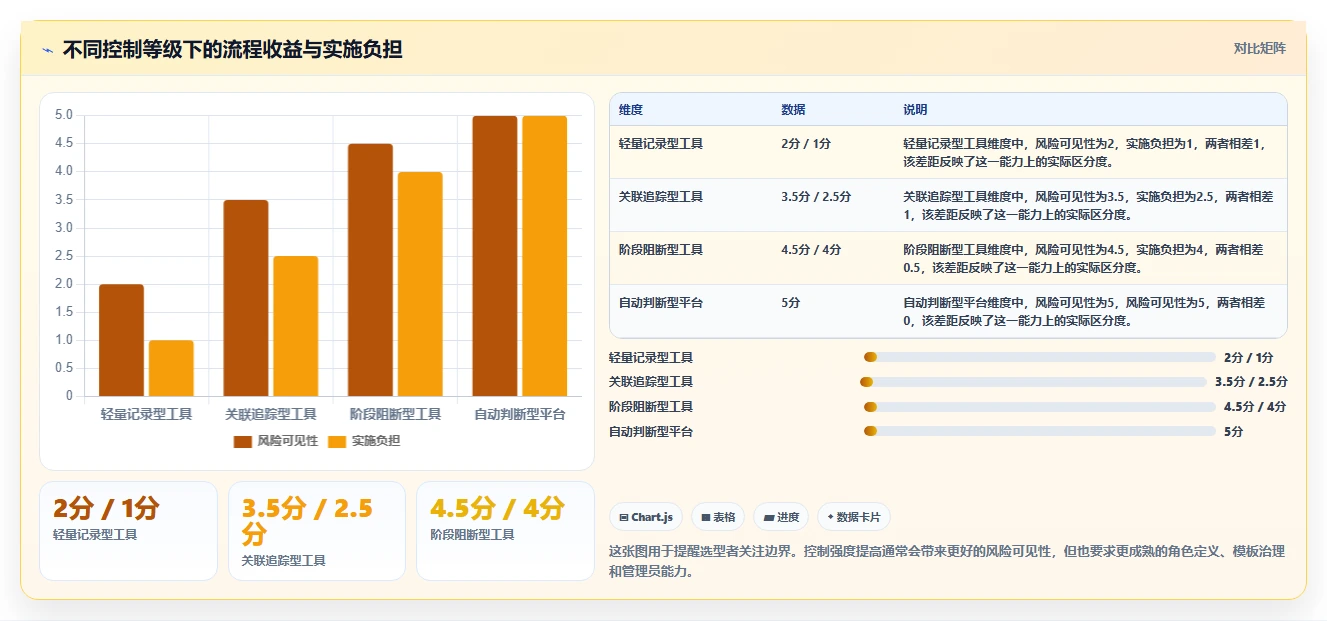Open the 4.5分 / 4分 data card

pyautogui.click(x=505, y=531)
